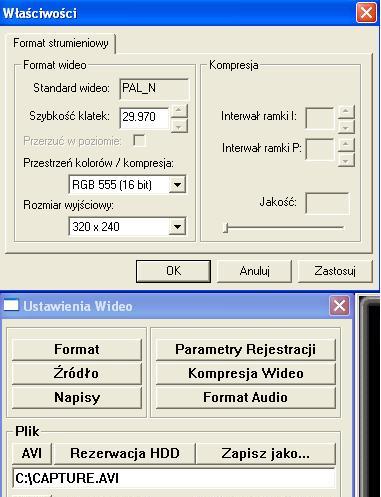
Task: Click the Interwał ramki P field
Action: (319, 149)
